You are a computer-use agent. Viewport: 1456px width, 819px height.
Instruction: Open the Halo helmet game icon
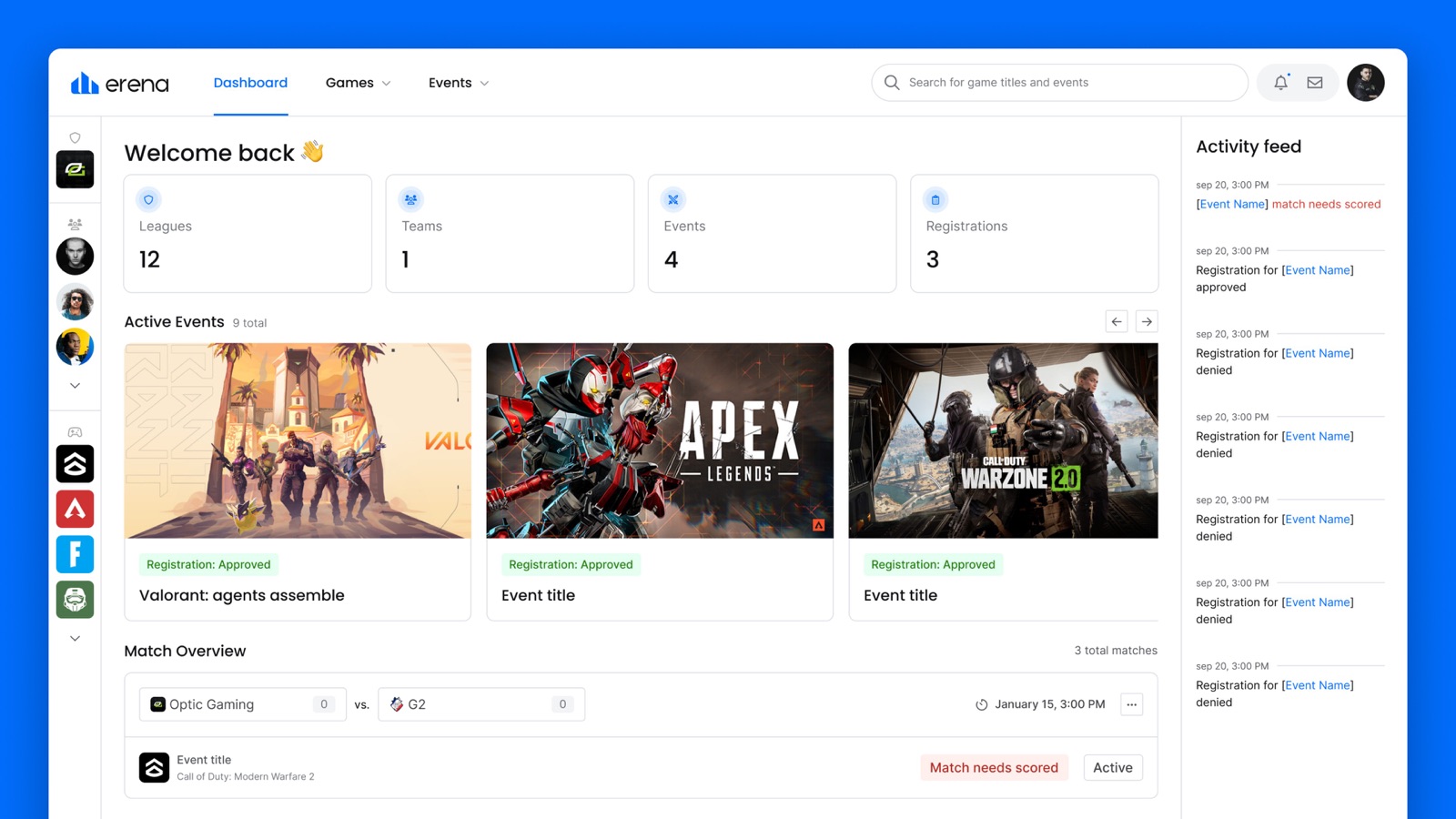[75, 600]
